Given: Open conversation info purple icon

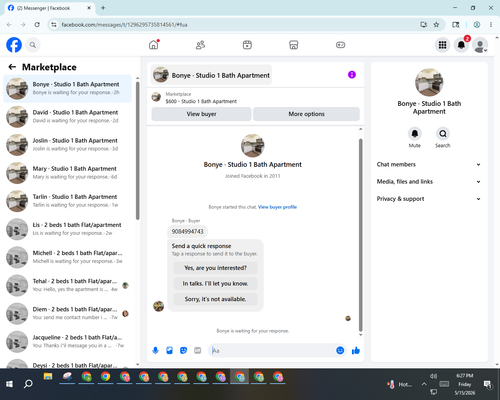Looking at the screenshot, I should pos(352,75).
